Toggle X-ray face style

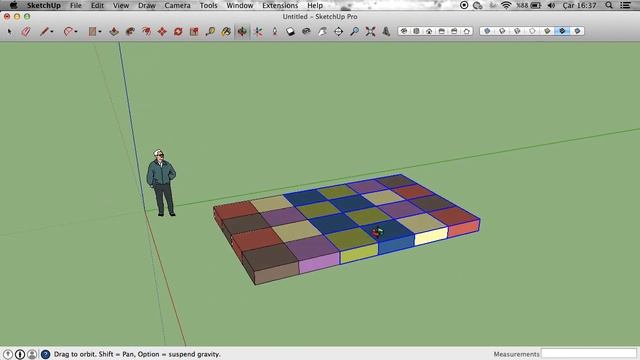coord(487,31)
